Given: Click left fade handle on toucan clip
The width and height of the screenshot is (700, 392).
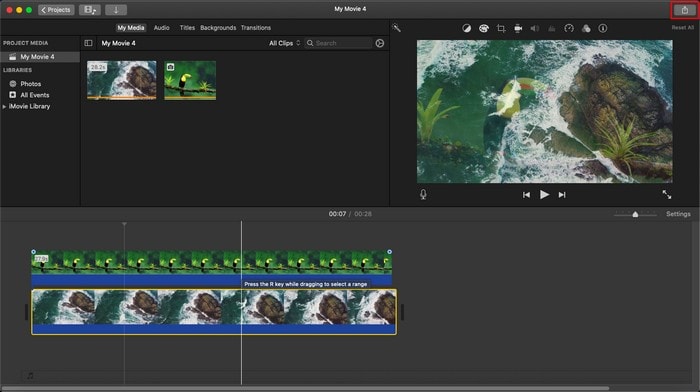Looking at the screenshot, I should (33, 252).
